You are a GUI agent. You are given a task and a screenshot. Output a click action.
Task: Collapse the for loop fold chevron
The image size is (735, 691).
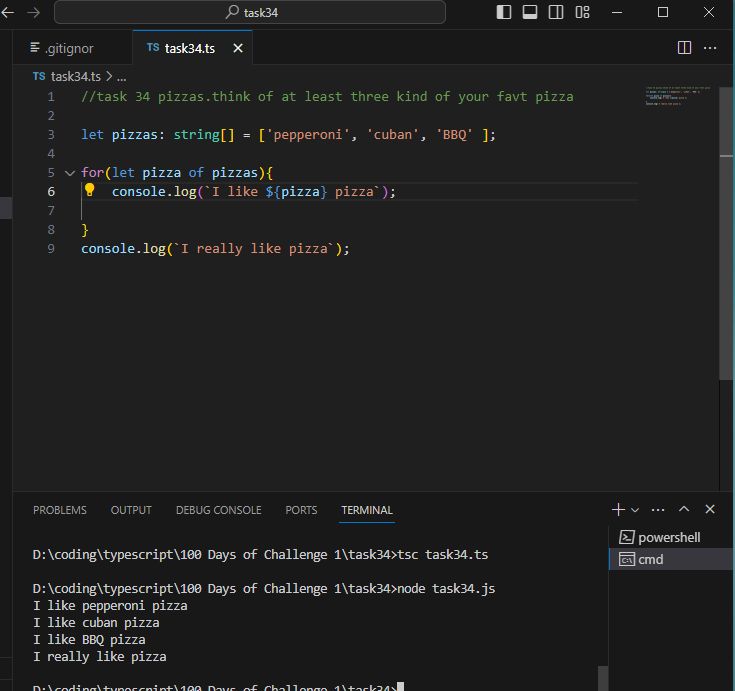point(70,173)
